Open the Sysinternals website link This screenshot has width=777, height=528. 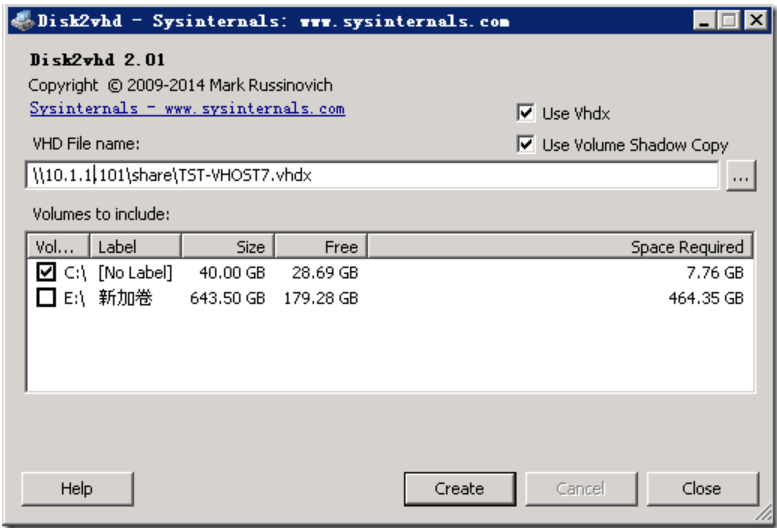(x=187, y=108)
